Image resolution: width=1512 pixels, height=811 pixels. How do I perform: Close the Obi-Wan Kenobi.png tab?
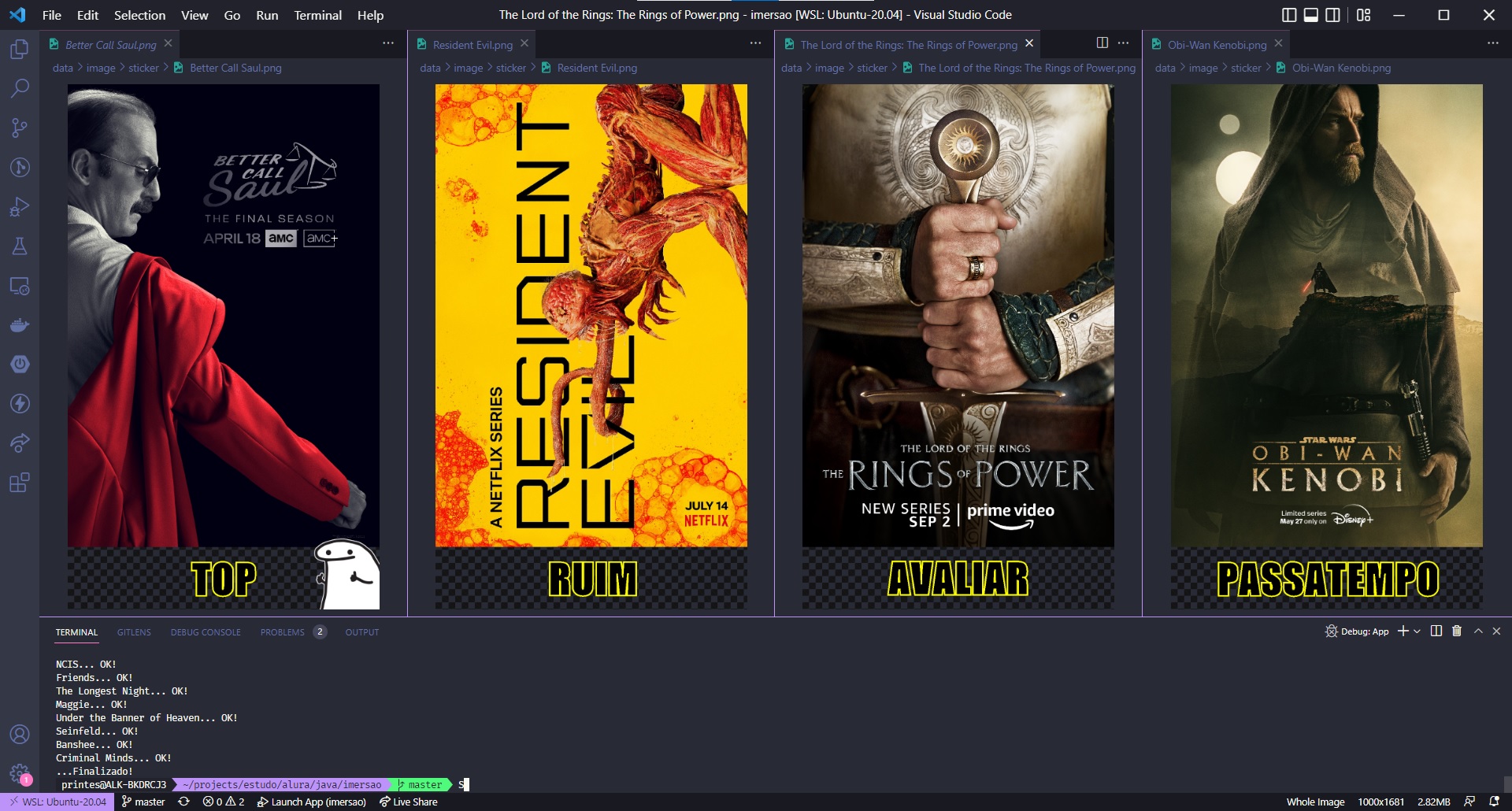[x=1278, y=43]
